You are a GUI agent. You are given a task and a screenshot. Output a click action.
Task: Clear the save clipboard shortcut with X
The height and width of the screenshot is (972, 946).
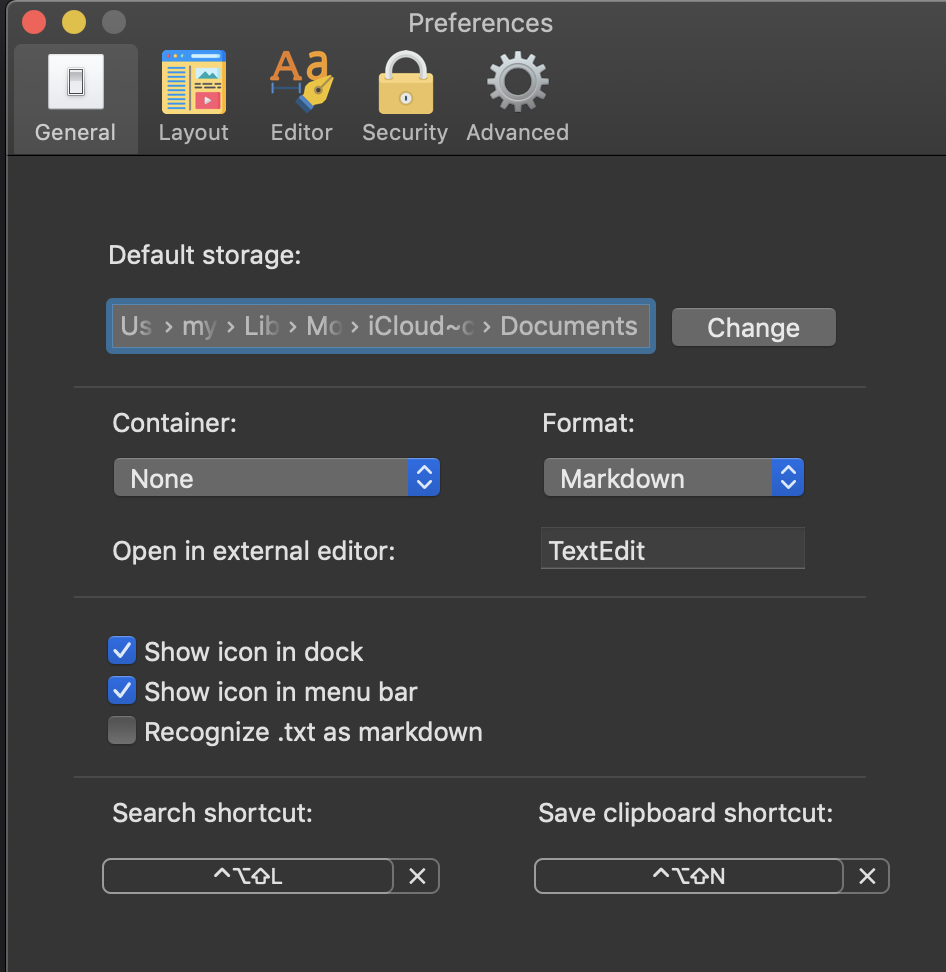click(867, 876)
